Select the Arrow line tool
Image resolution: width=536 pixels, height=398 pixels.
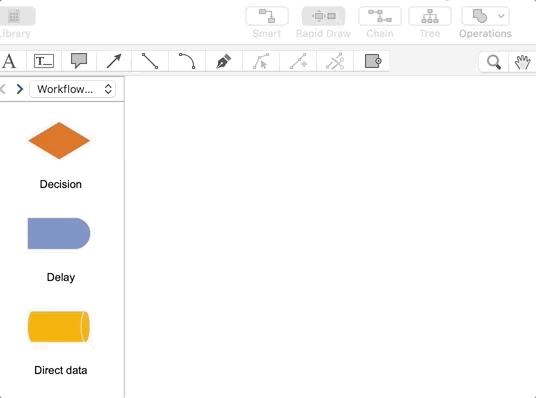coord(114,62)
